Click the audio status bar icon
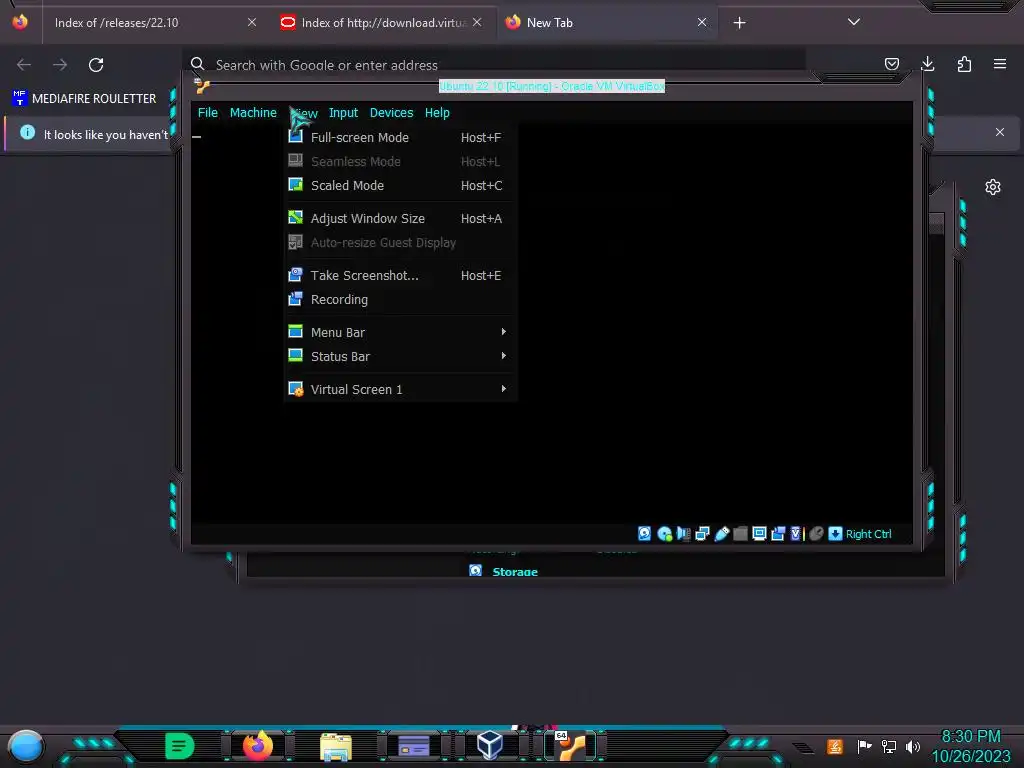Screen dimensions: 1024x768 tap(683, 534)
